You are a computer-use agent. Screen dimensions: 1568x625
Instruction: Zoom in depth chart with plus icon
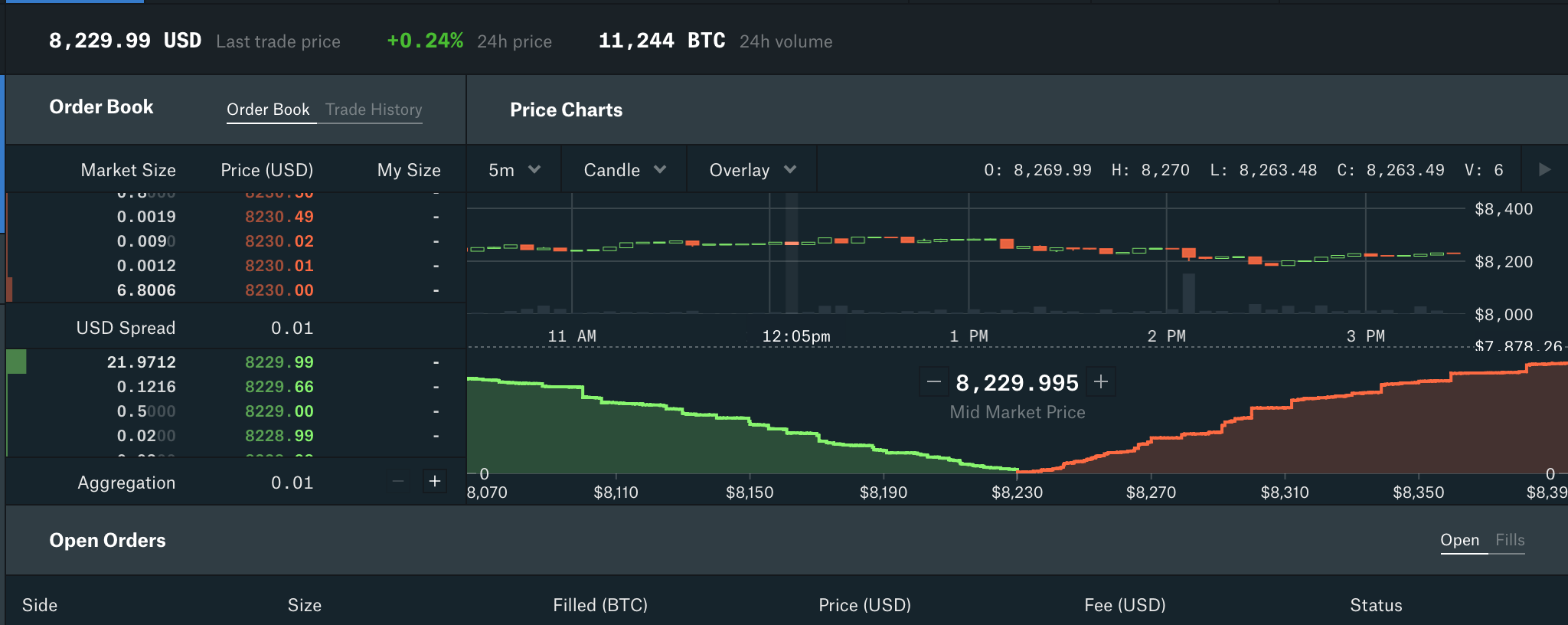[x=1101, y=381]
